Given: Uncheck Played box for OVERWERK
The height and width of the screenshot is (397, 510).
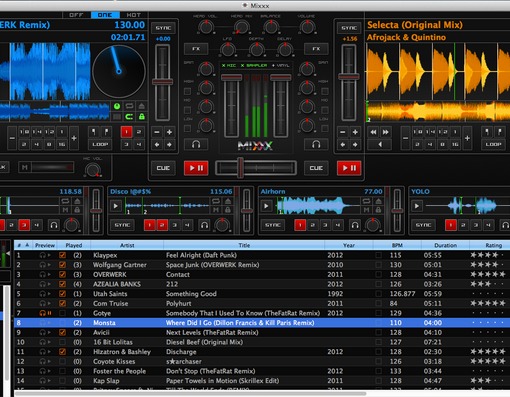Looking at the screenshot, I should coord(62,275).
